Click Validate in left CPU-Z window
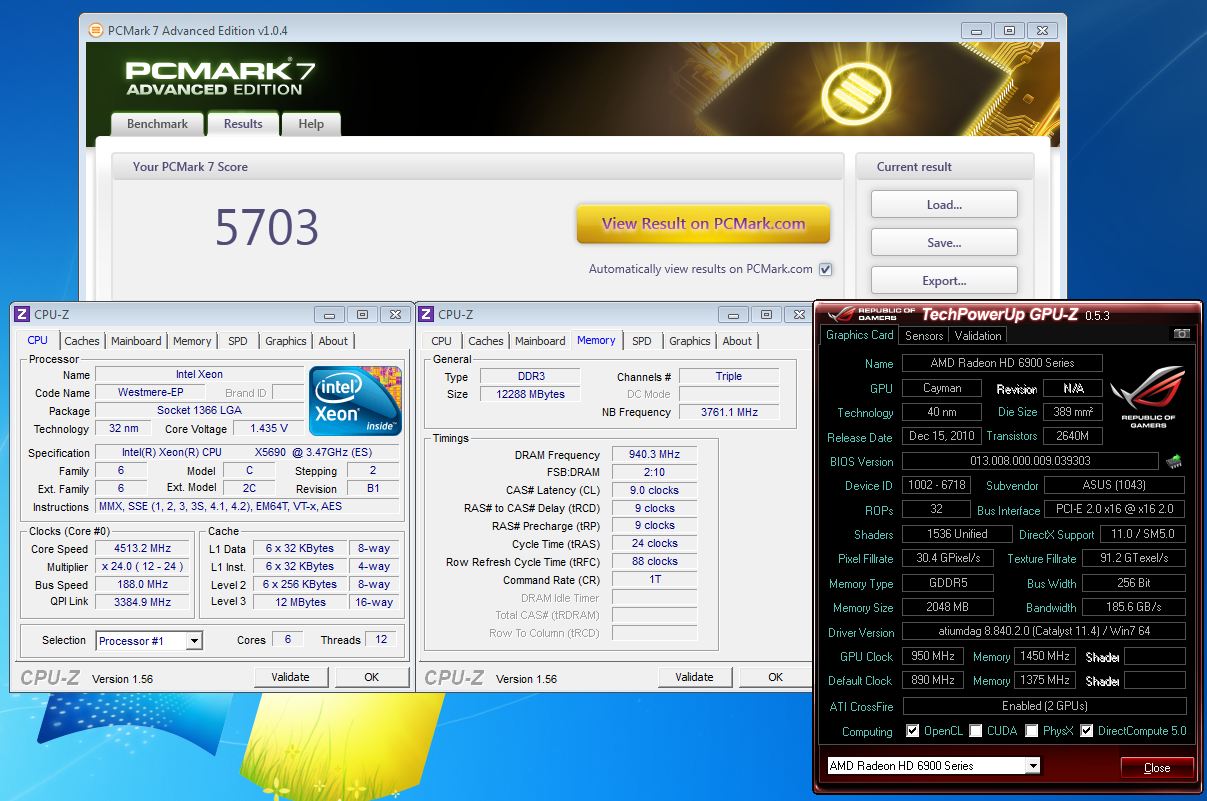This screenshot has height=801, width=1207. [x=290, y=677]
